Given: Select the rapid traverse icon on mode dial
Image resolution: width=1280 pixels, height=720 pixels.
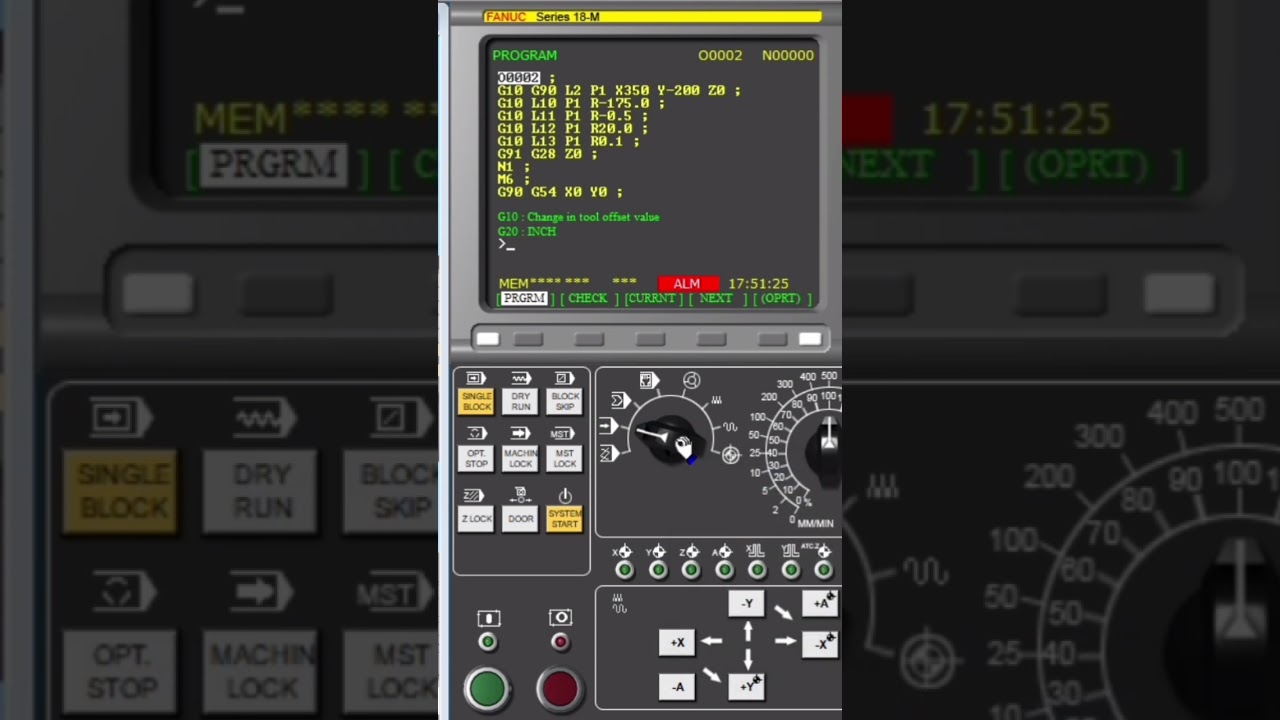Looking at the screenshot, I should (716, 401).
